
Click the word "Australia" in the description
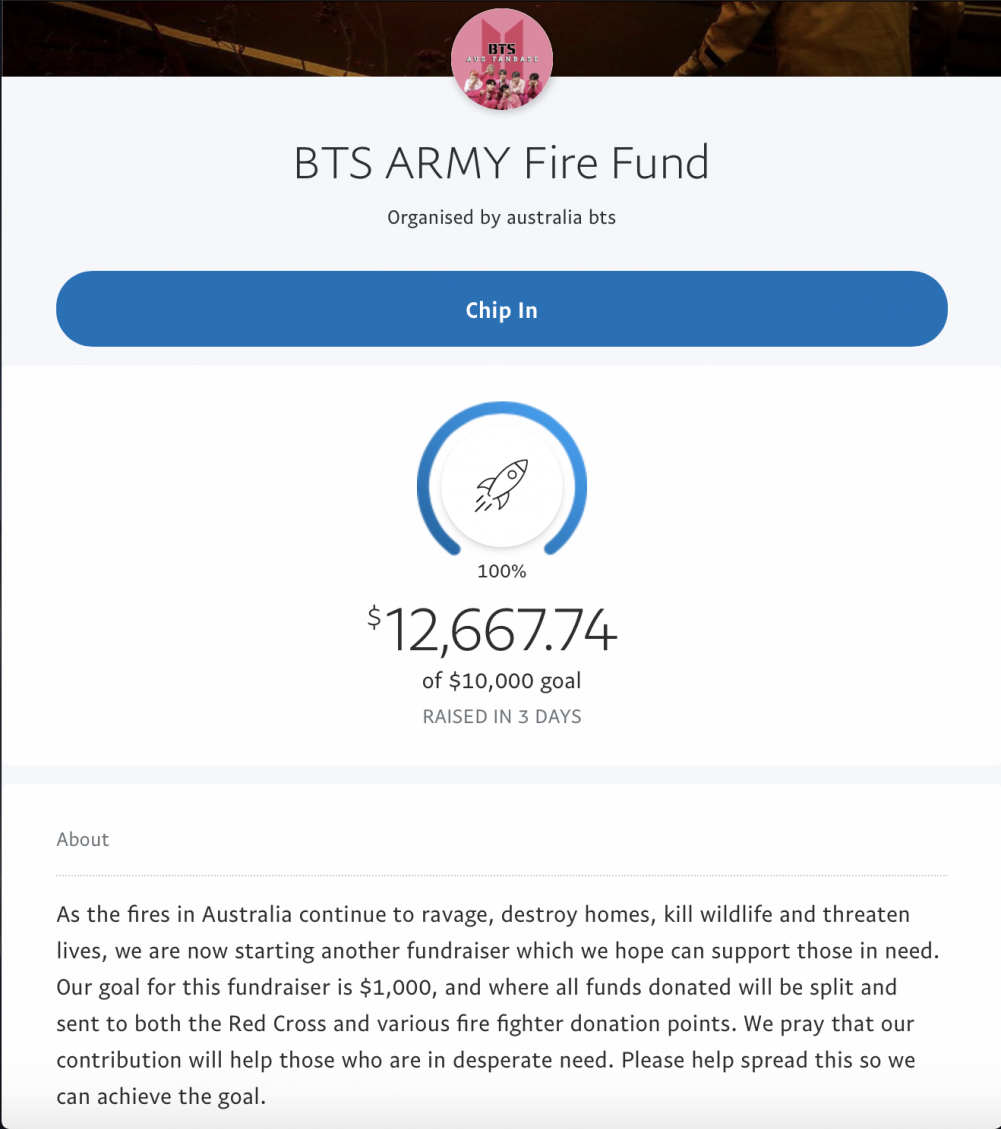(x=246, y=914)
